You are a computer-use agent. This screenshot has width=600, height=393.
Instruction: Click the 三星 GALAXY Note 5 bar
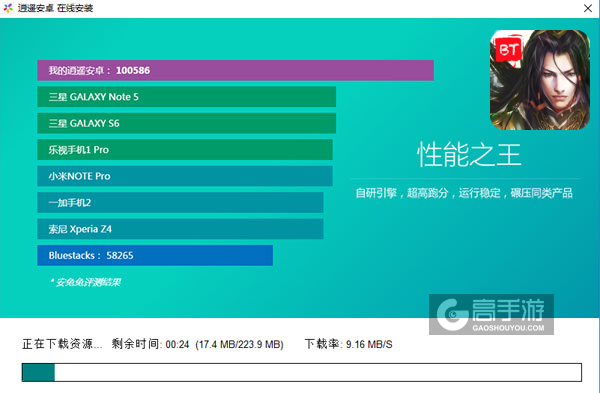(186, 96)
